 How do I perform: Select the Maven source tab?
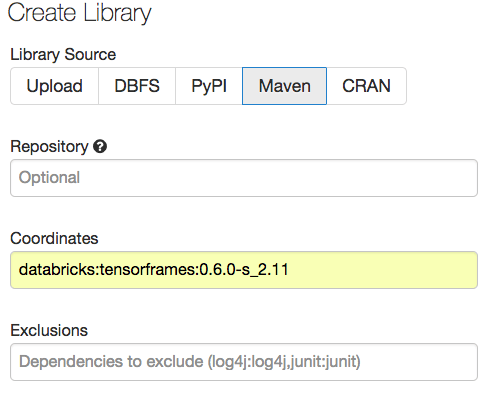click(x=285, y=86)
